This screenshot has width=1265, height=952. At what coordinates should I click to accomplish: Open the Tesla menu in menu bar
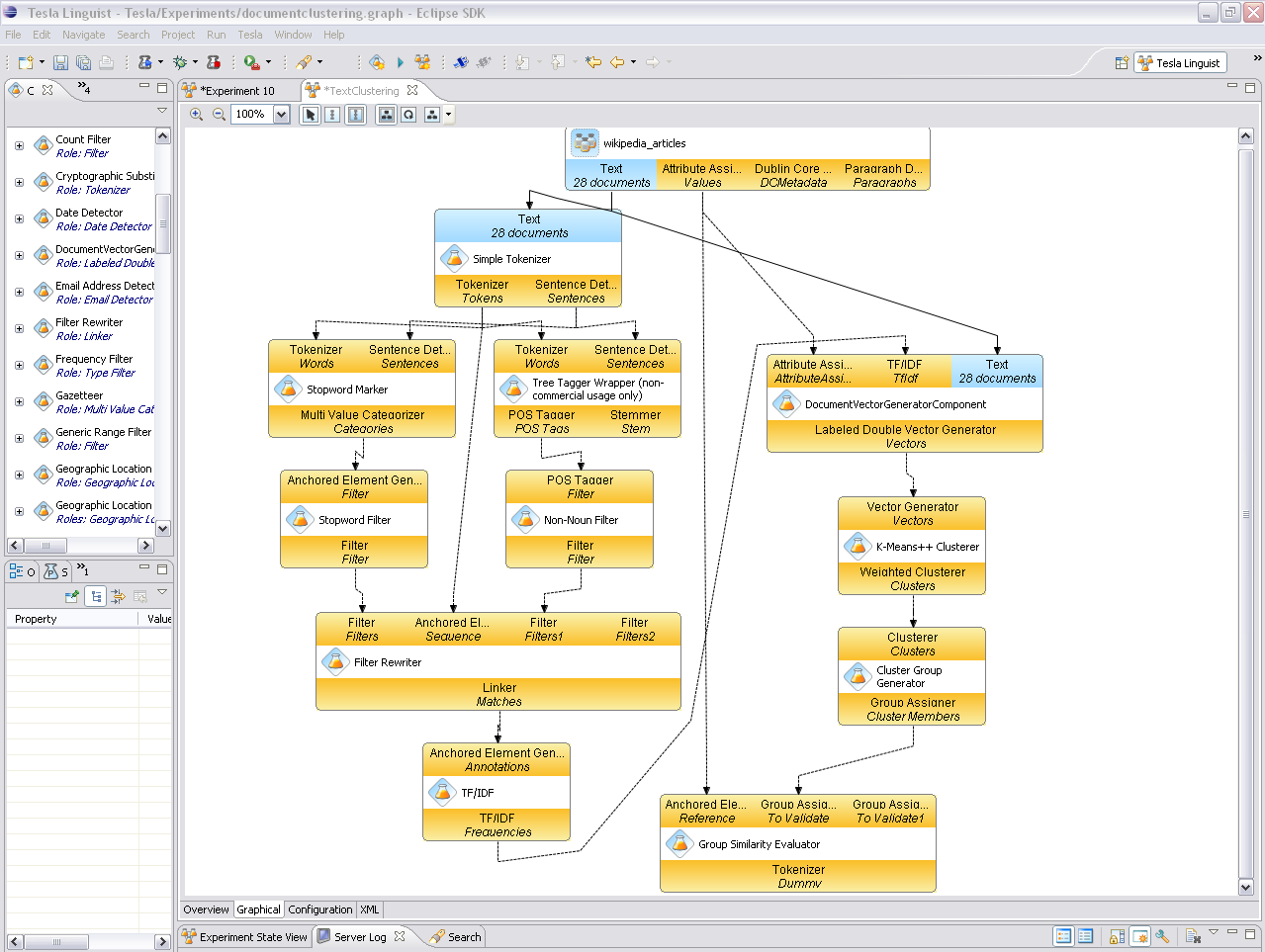coord(250,35)
